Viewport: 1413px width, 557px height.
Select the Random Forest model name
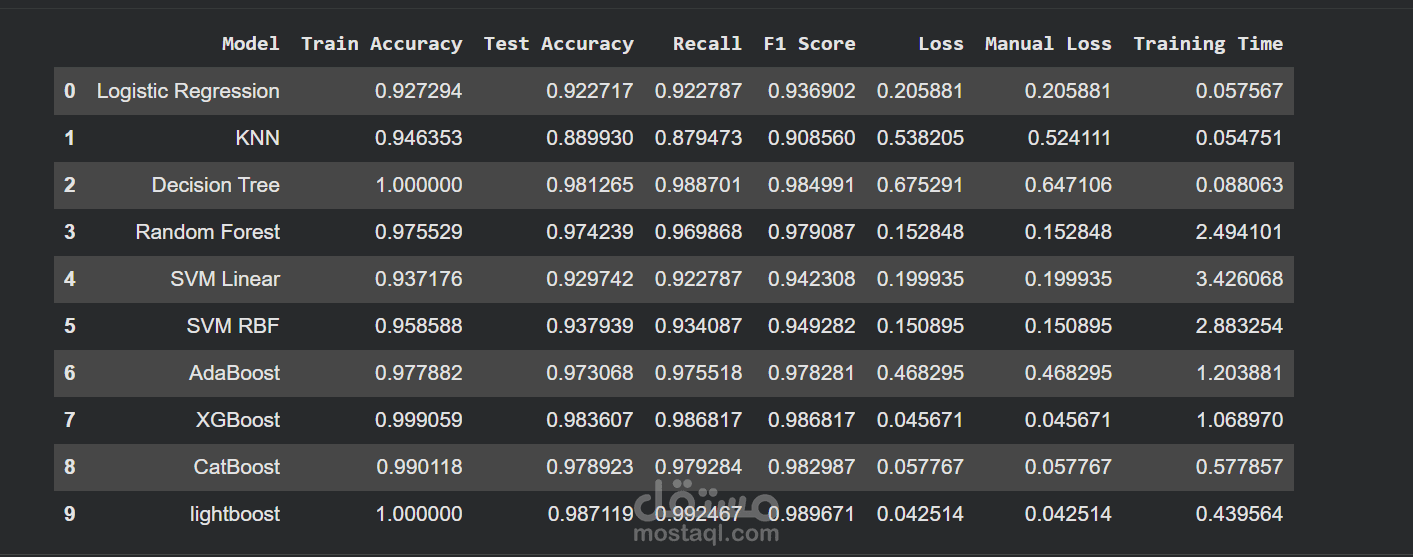click(208, 232)
